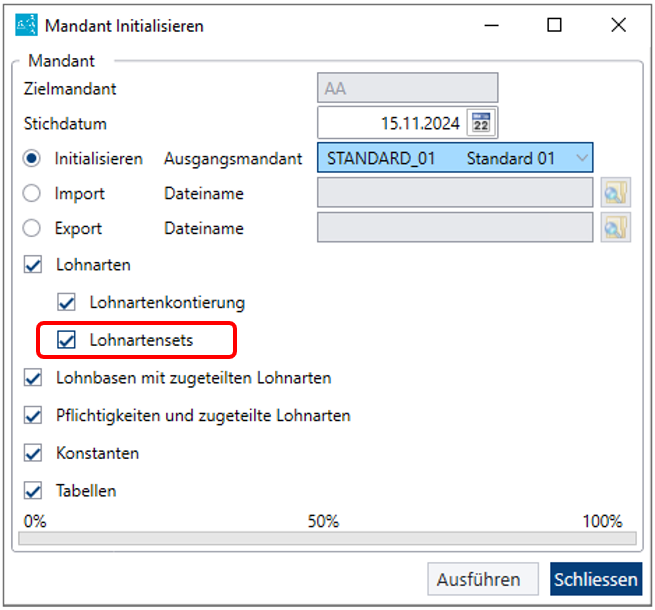Disable the Konstanten checkbox
The width and height of the screenshot is (655, 610).
coord(33,453)
